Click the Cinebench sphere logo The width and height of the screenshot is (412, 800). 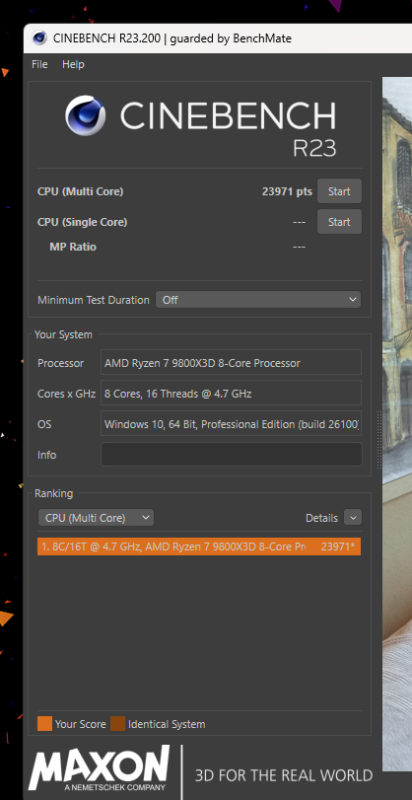pyautogui.click(x=85, y=116)
